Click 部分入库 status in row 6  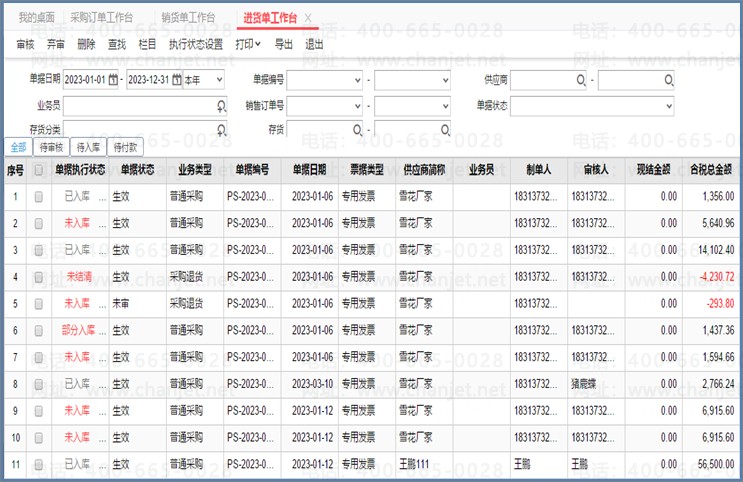point(78,330)
